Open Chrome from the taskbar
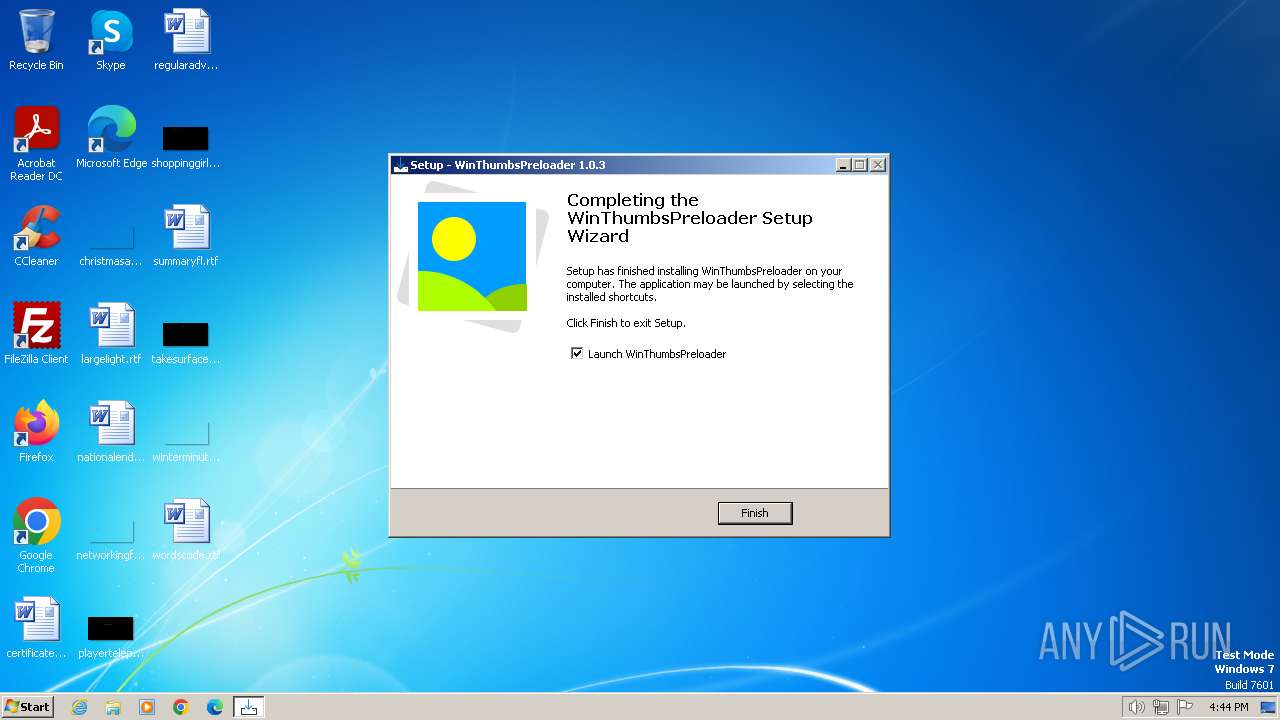The height and width of the screenshot is (720, 1280). [181, 707]
